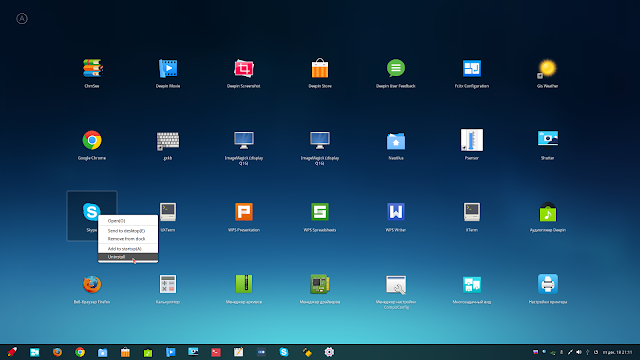
Task: Open WPS Presentation
Action: tap(244, 212)
